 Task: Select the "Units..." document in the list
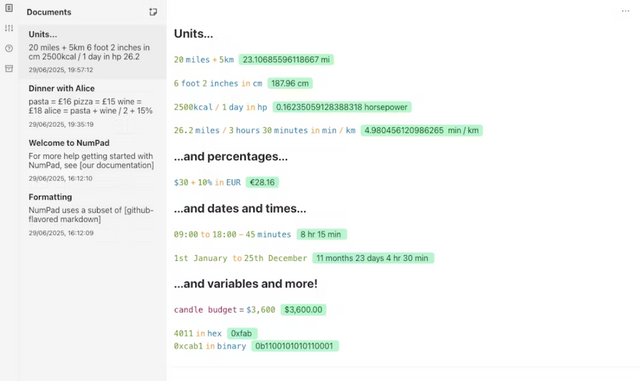click(x=92, y=51)
